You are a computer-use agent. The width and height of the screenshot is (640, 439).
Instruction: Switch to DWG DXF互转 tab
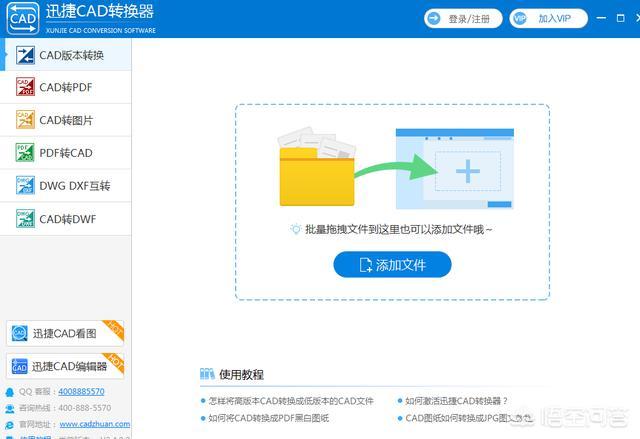[66, 186]
